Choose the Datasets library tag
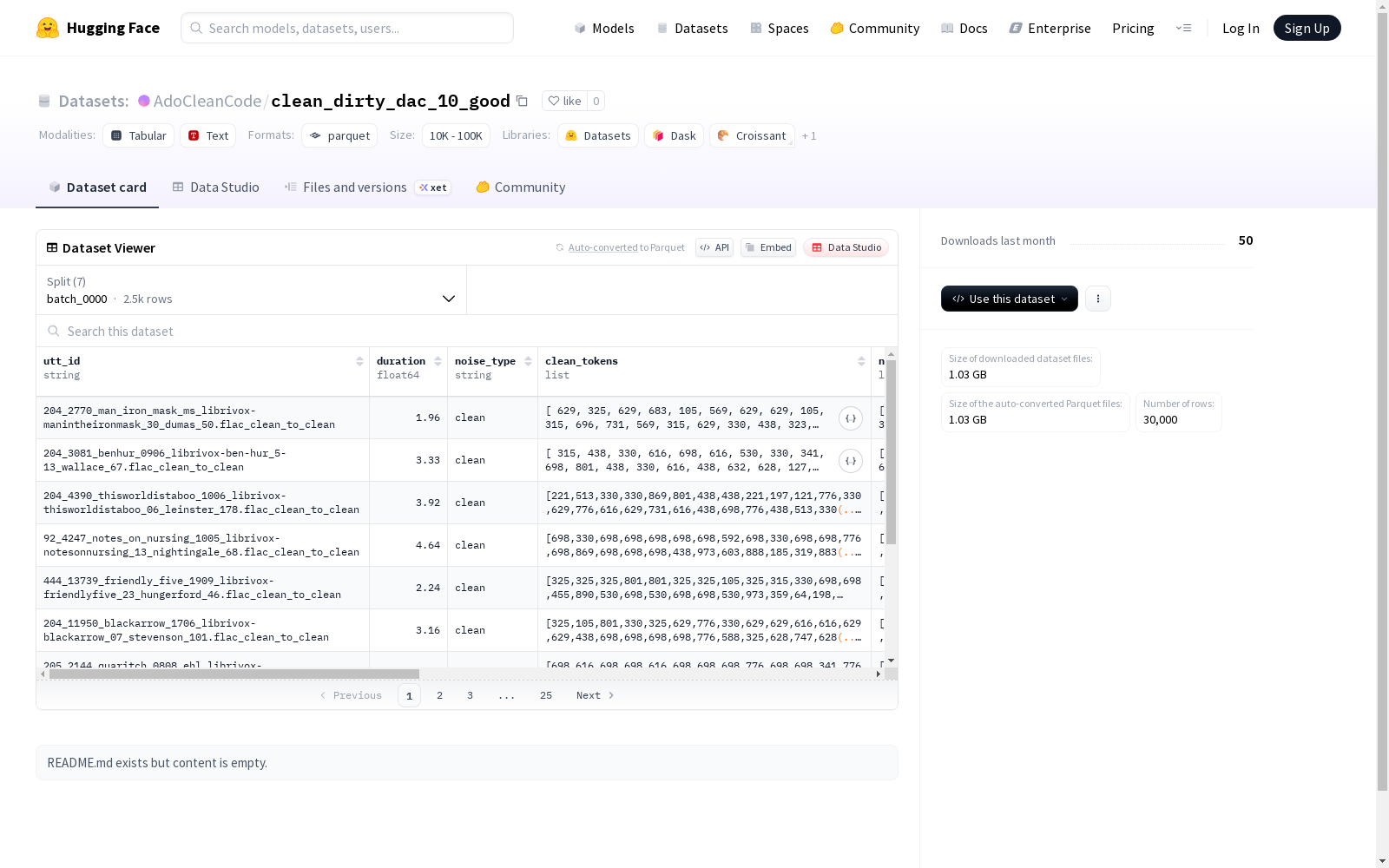The height and width of the screenshot is (868, 1389). pos(598,135)
